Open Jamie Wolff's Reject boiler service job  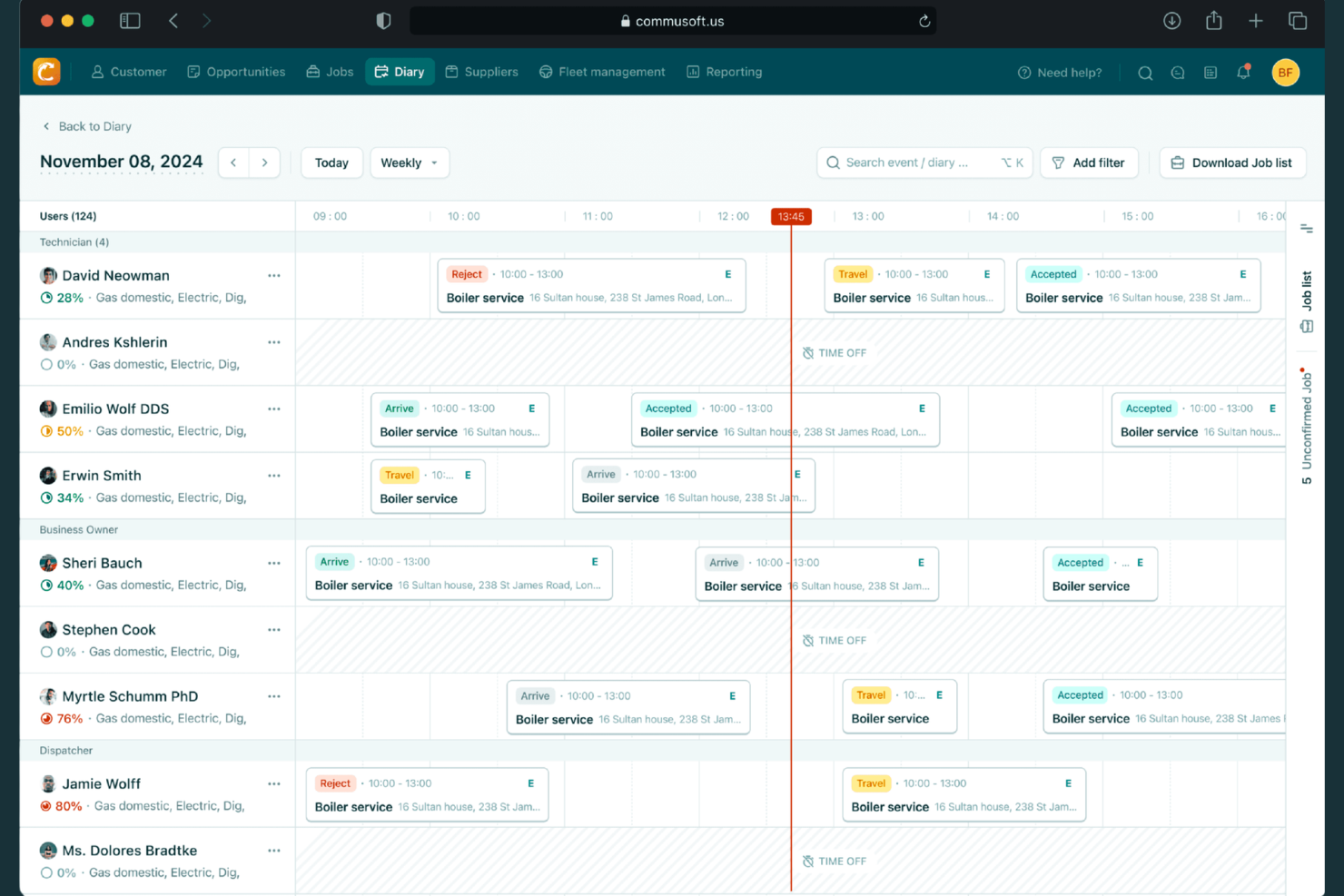coord(427,795)
